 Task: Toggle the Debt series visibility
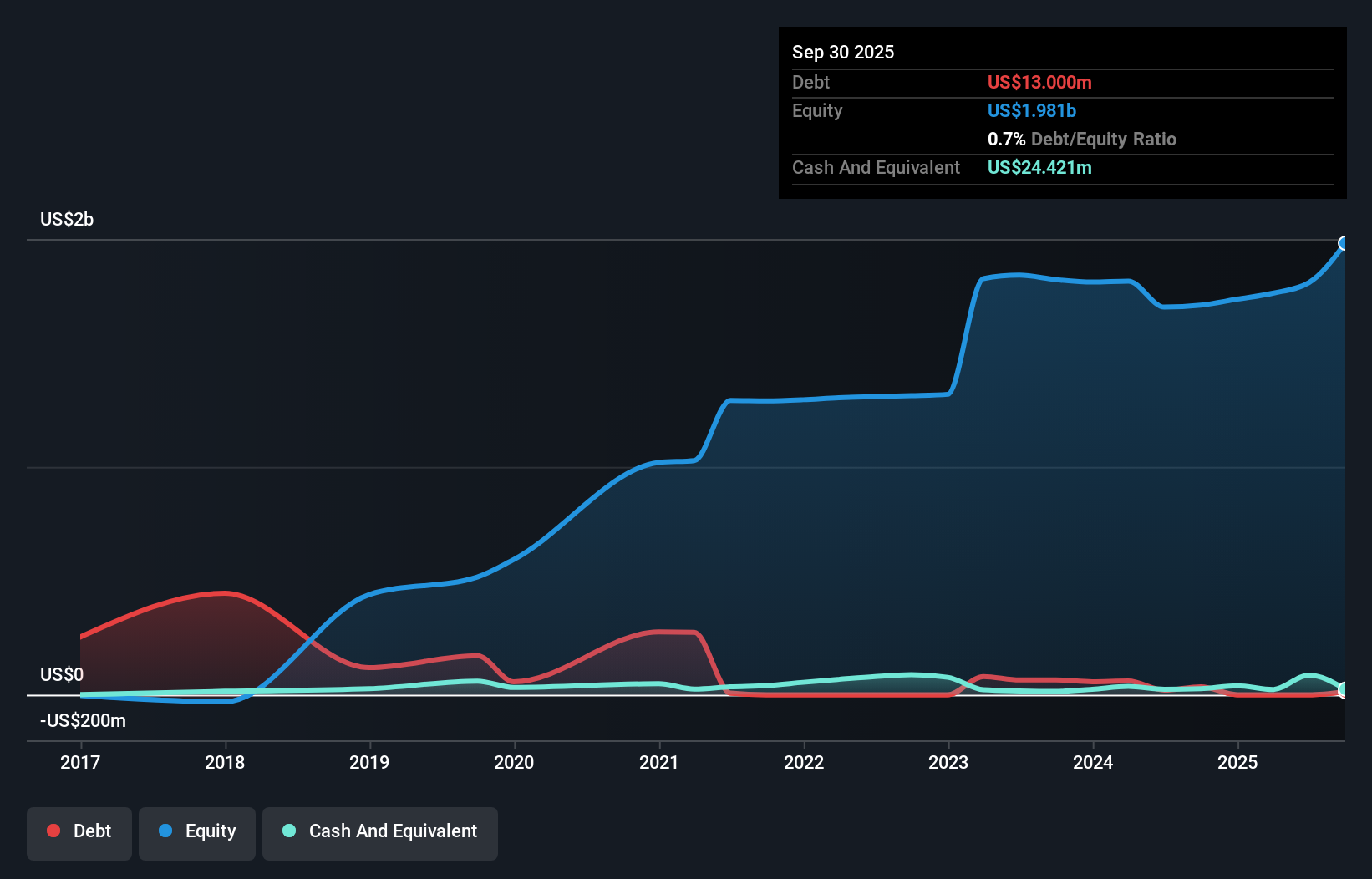79,831
